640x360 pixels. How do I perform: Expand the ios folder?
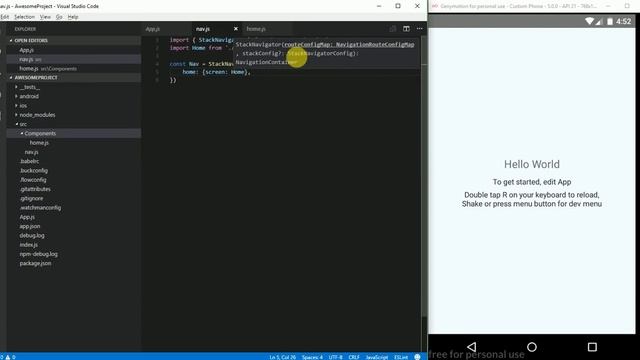pyautogui.click(x=23, y=106)
